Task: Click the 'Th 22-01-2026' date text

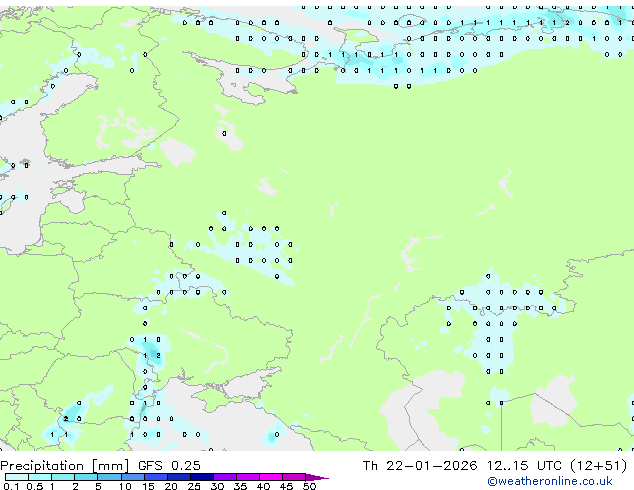Action: [x=420, y=466]
